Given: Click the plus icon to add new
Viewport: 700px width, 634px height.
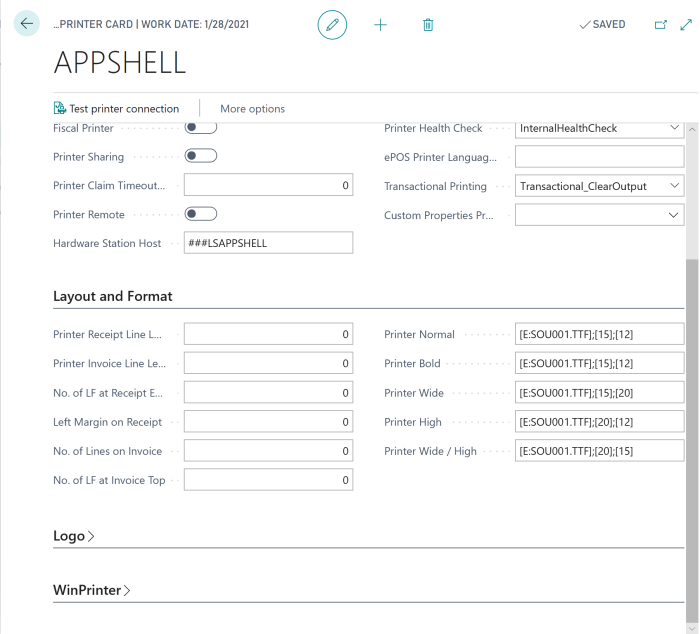Looking at the screenshot, I should tap(380, 25).
